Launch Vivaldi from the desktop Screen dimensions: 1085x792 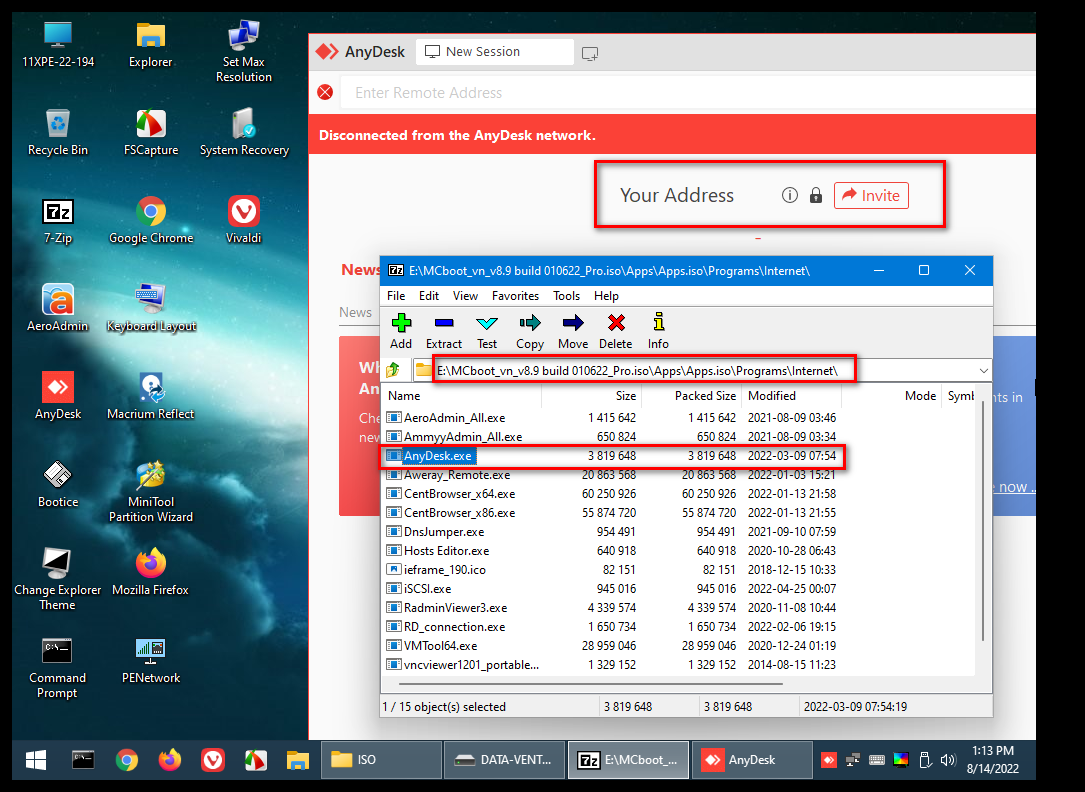click(244, 221)
